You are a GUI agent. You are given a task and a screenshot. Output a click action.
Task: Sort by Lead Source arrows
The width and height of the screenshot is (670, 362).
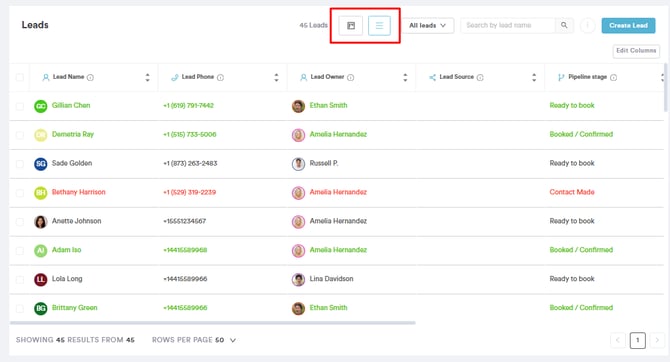534,77
